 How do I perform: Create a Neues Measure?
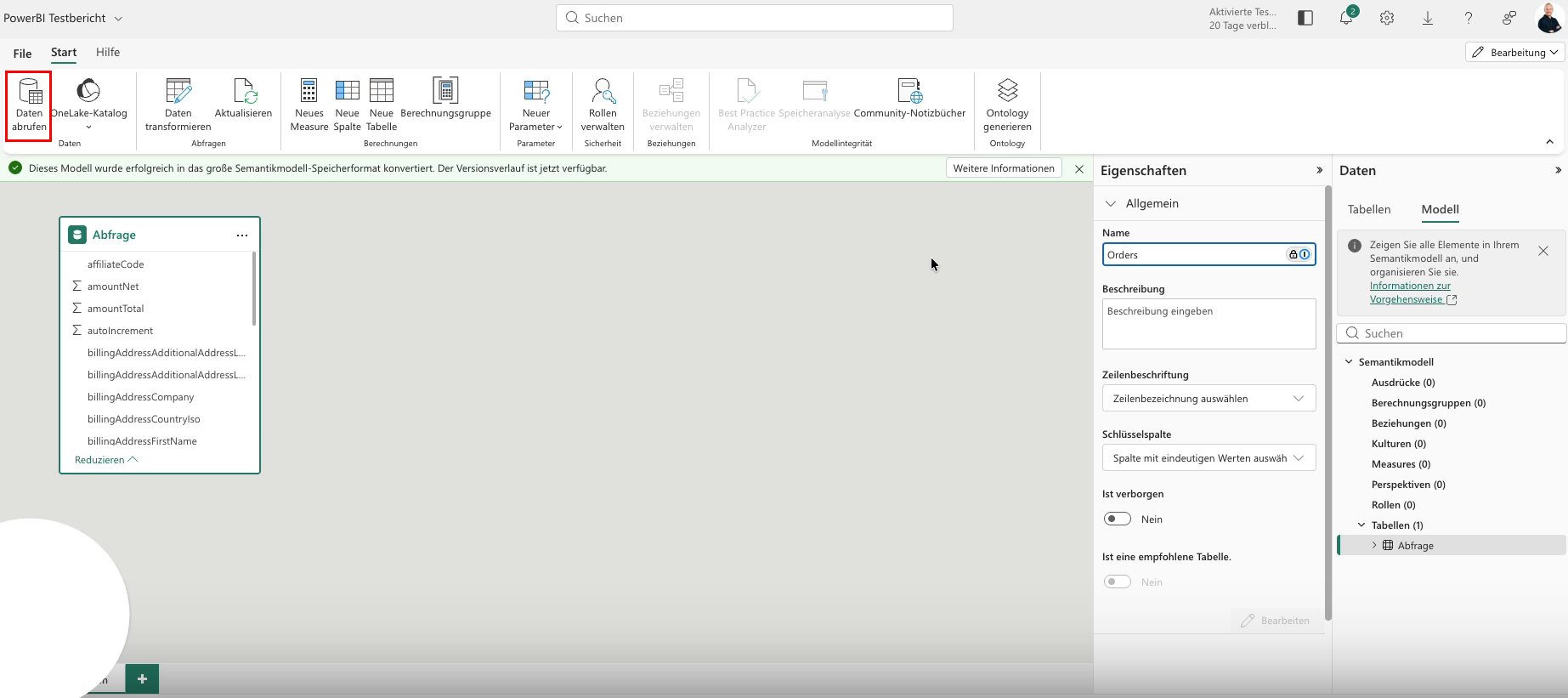(309, 105)
